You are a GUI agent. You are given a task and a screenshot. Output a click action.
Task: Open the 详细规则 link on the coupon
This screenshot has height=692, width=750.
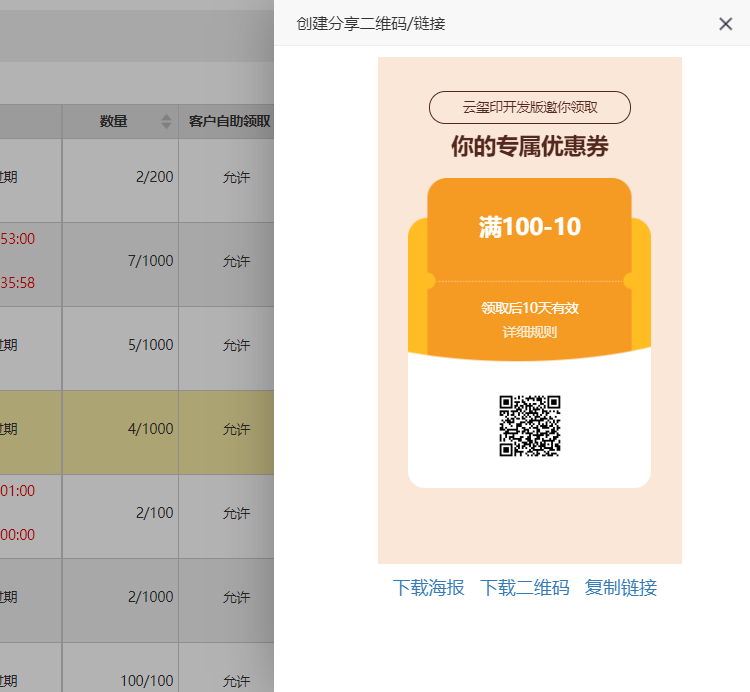(529, 332)
